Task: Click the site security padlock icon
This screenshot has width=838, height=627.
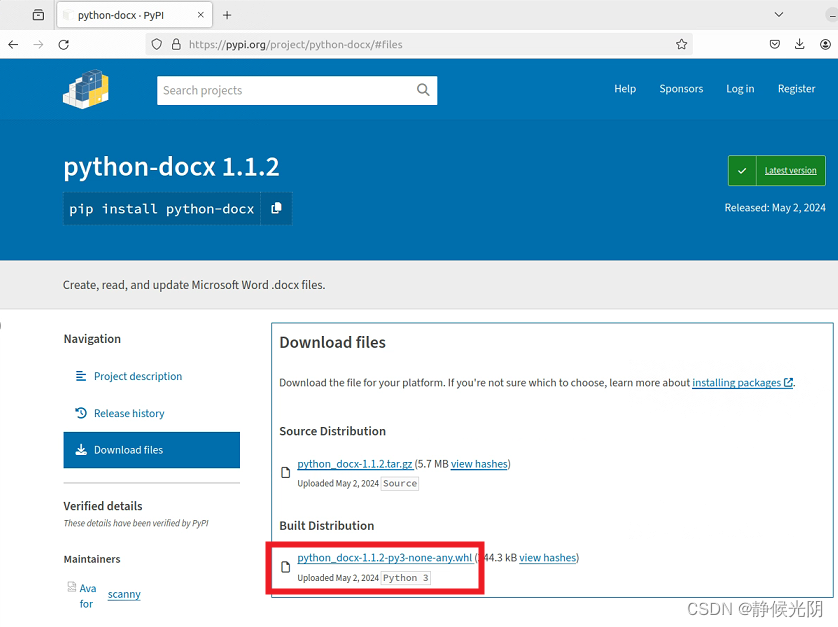Action: [x=176, y=44]
